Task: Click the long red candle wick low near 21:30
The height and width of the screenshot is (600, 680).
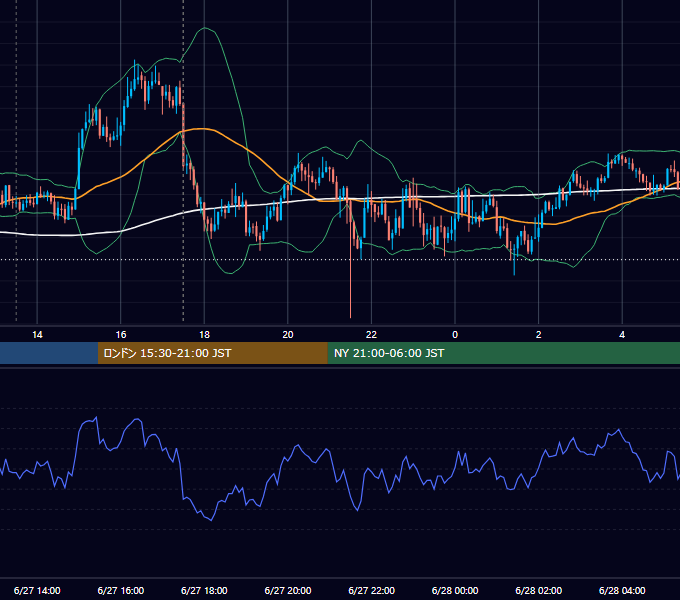Action: click(x=350, y=317)
